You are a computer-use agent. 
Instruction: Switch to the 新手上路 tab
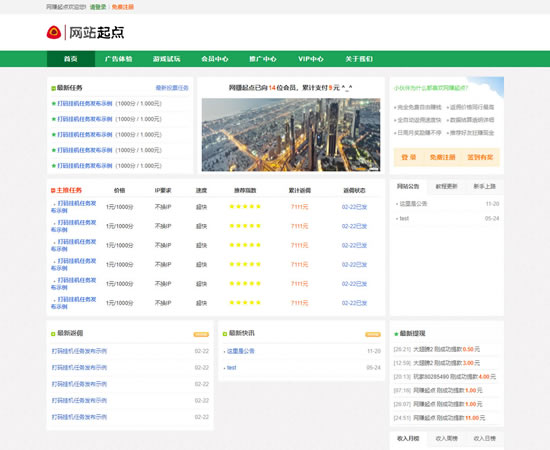pos(485,187)
